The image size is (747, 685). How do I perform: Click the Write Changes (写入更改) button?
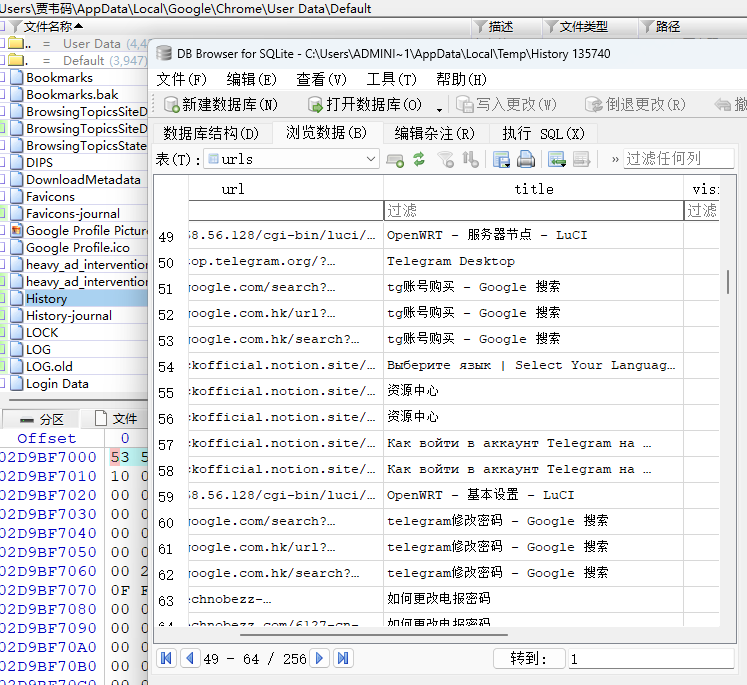pyautogui.click(x=506, y=104)
